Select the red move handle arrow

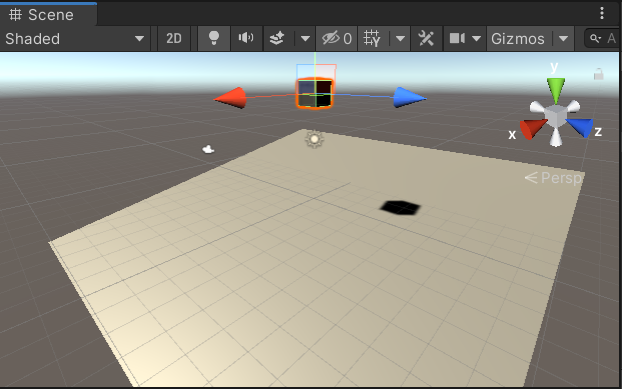point(231,98)
